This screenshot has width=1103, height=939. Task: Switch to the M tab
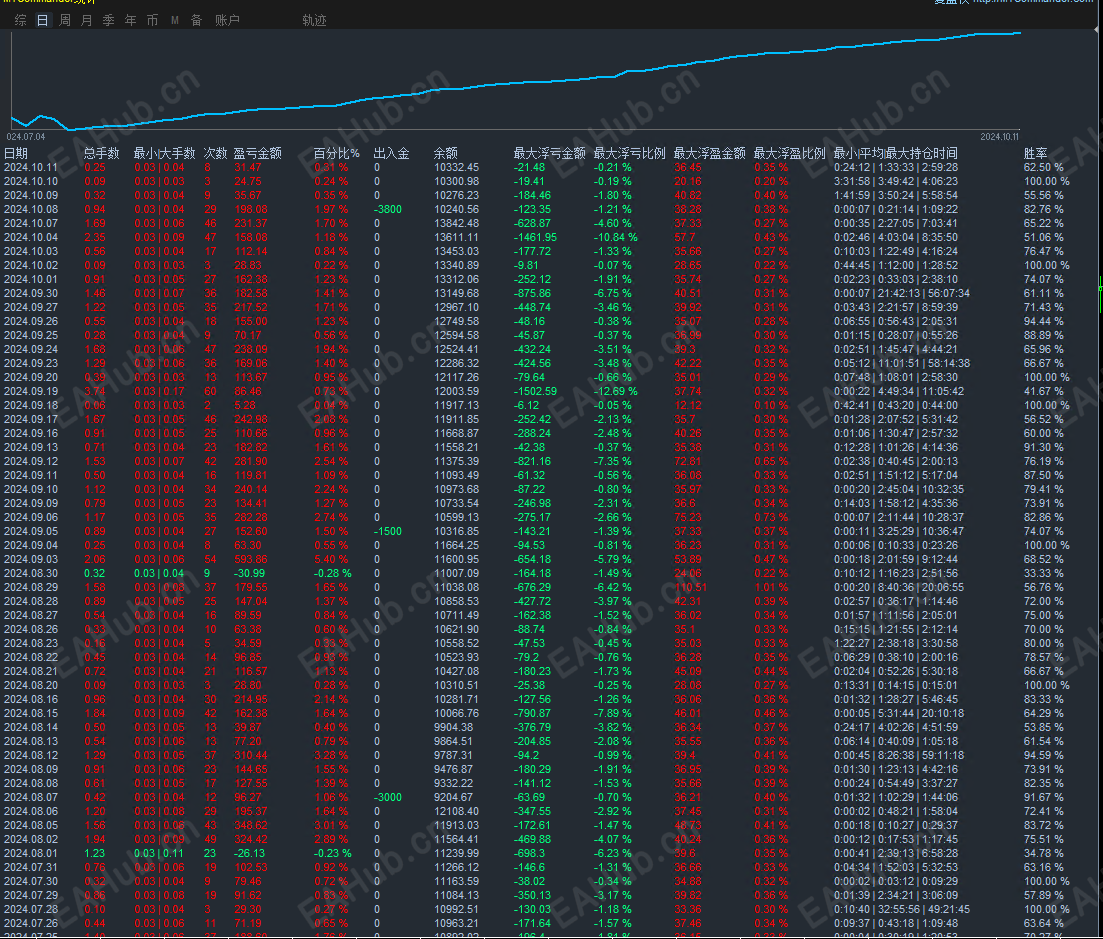175,20
